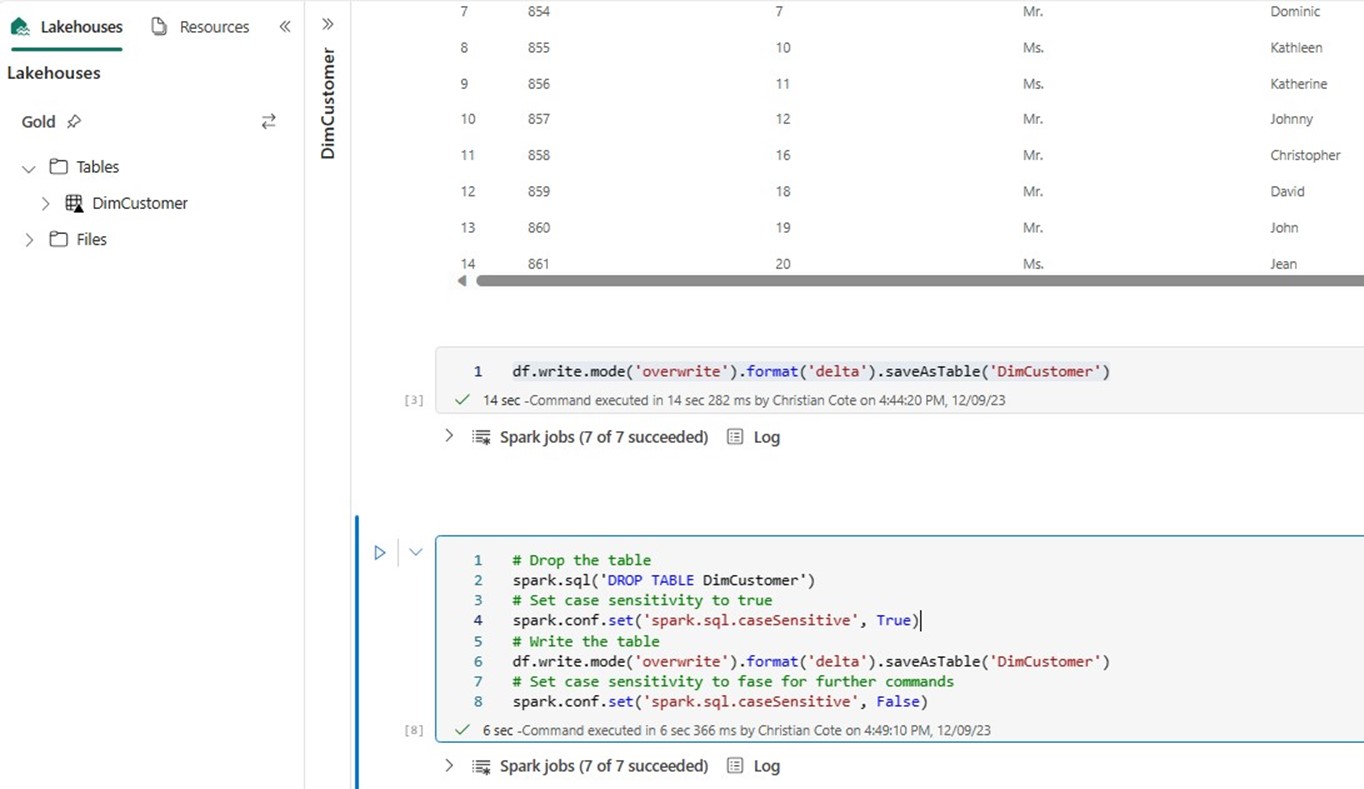Open run options dropdown beside play button
This screenshot has width=1364, height=789.
click(416, 552)
